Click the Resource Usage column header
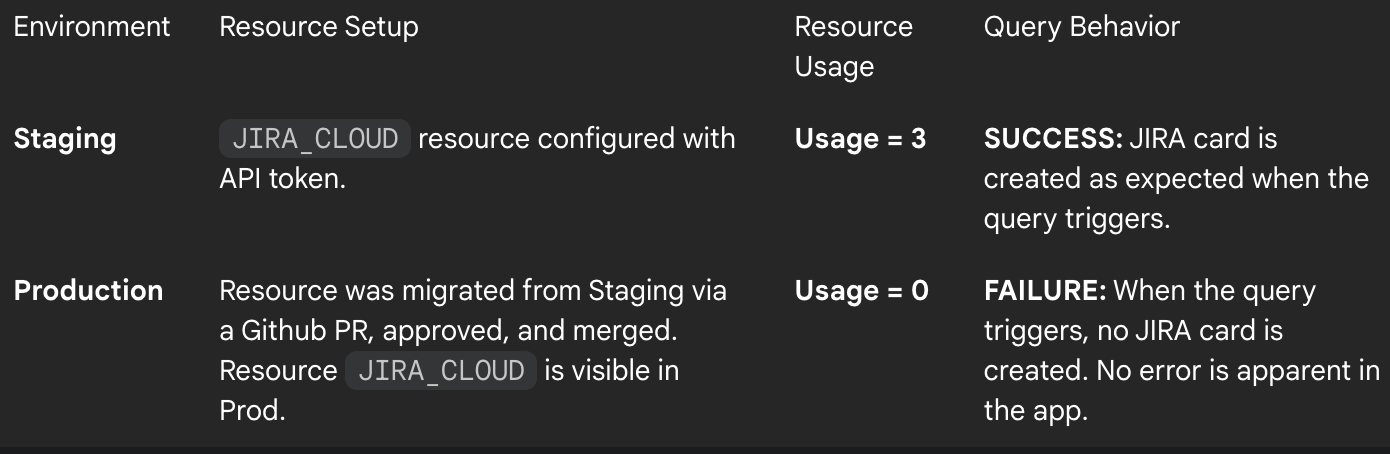 [x=853, y=46]
